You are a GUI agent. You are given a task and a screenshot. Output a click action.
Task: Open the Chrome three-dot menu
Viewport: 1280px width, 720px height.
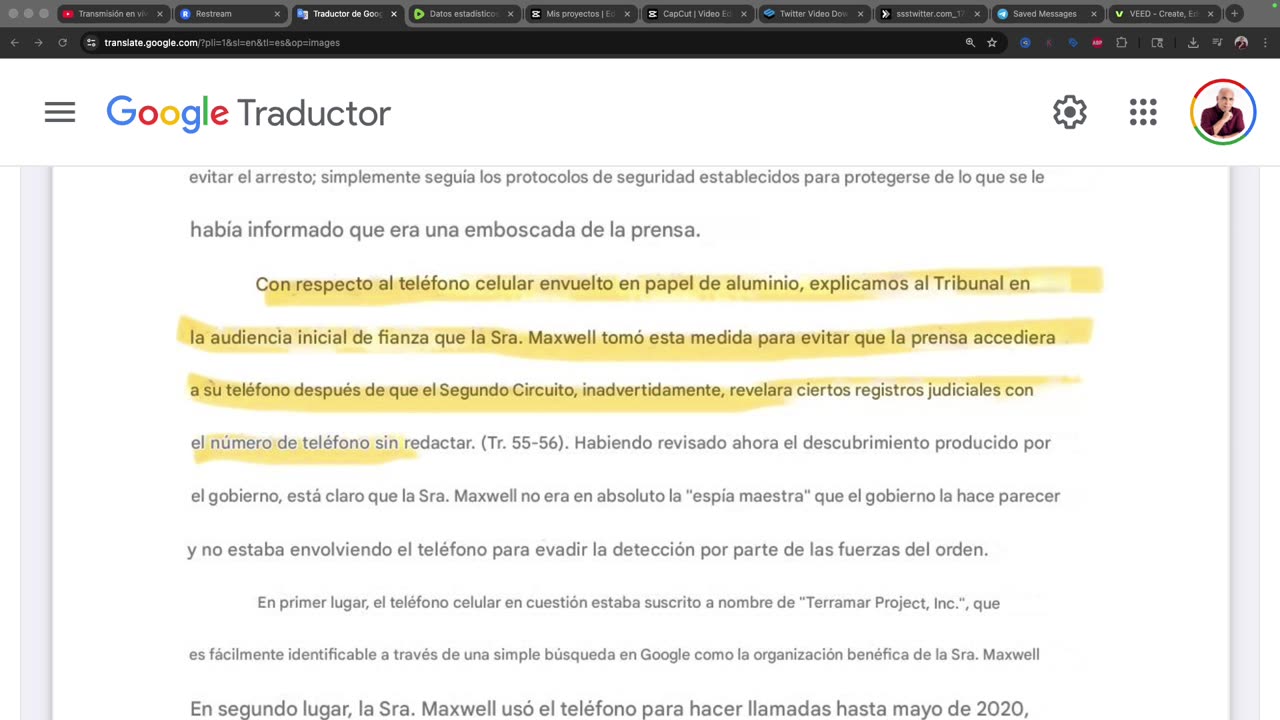click(1263, 43)
